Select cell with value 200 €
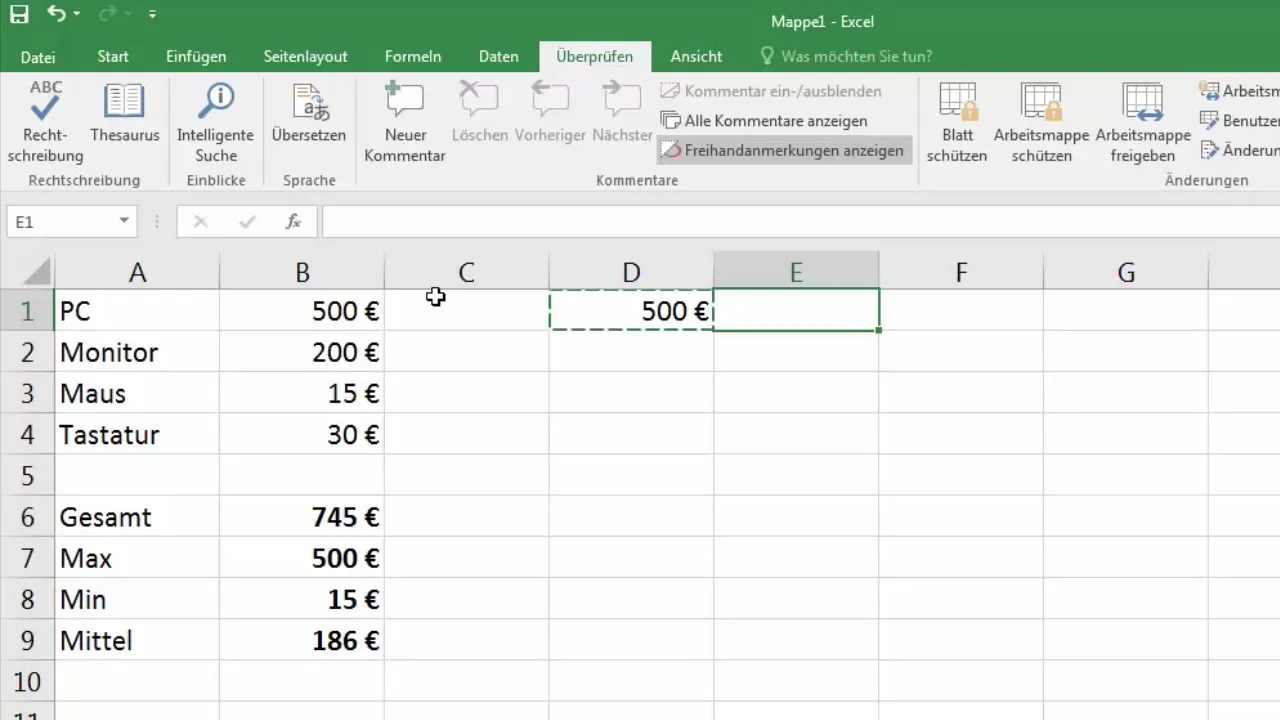Viewport: 1280px width, 720px height. click(302, 352)
